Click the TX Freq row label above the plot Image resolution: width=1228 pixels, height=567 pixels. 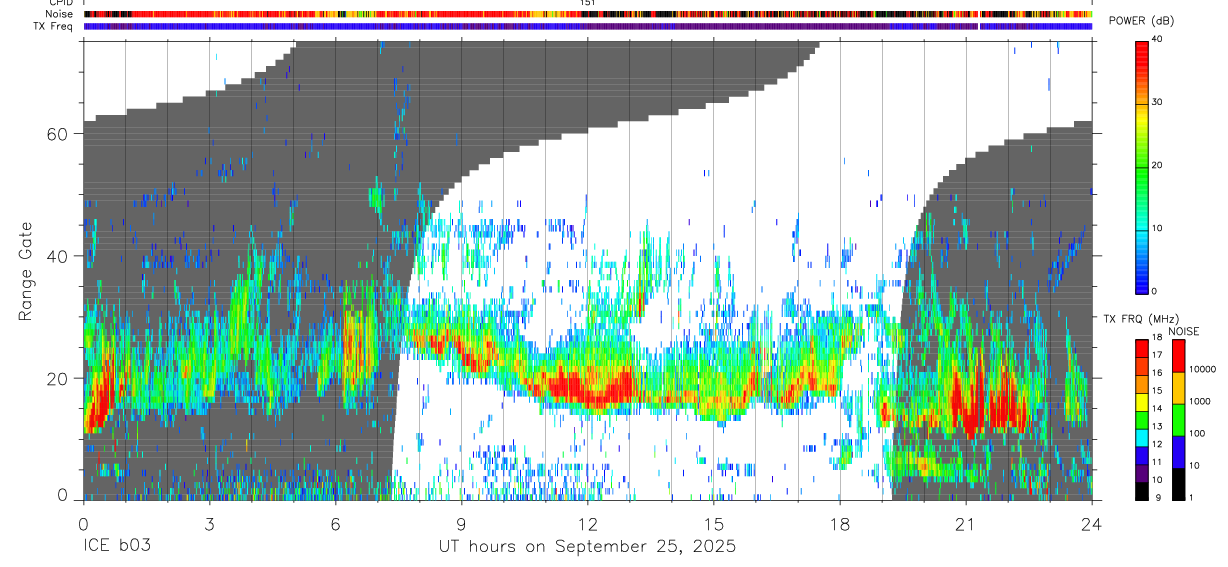[x=53, y=26]
